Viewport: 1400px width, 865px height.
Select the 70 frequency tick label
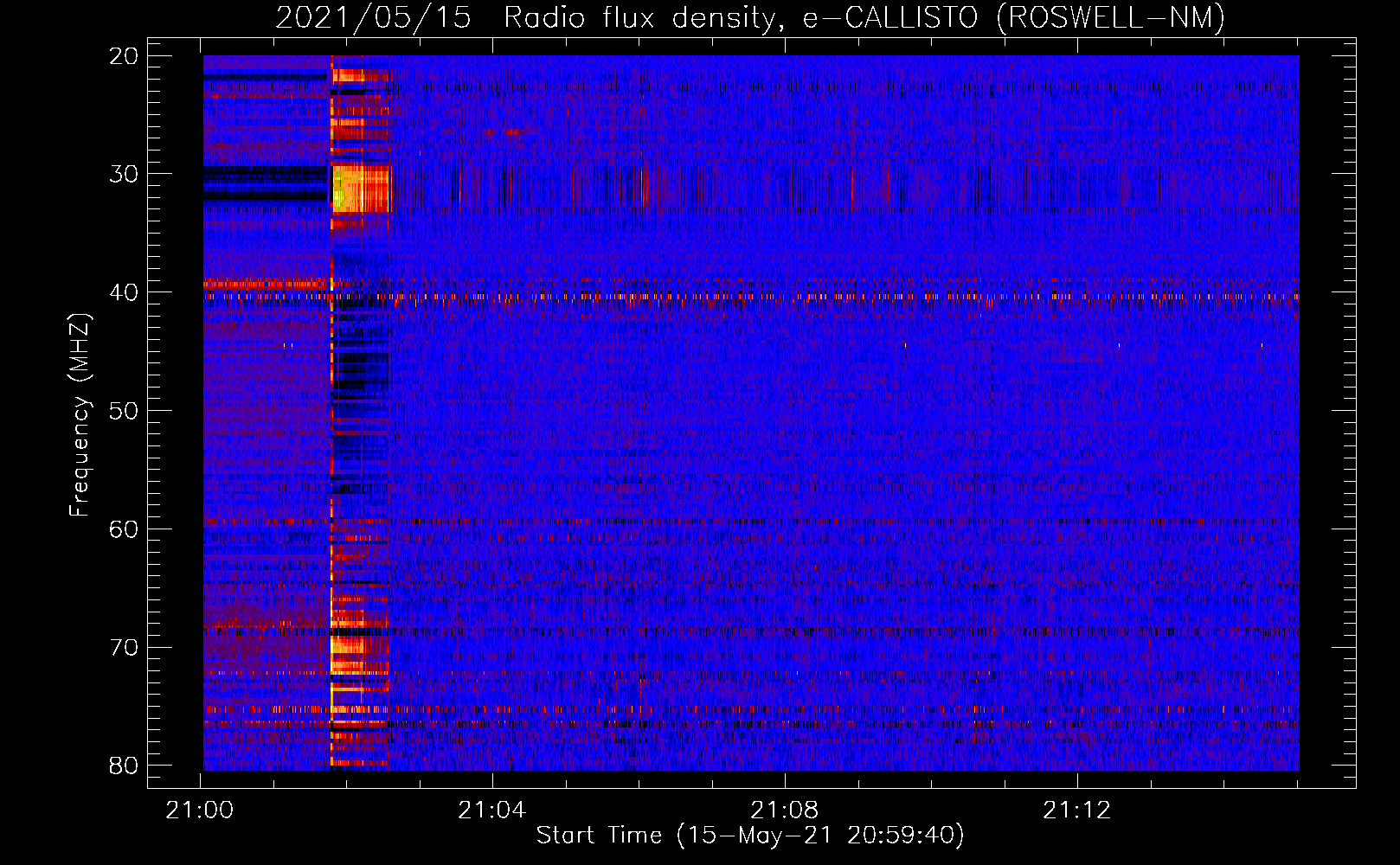125,647
